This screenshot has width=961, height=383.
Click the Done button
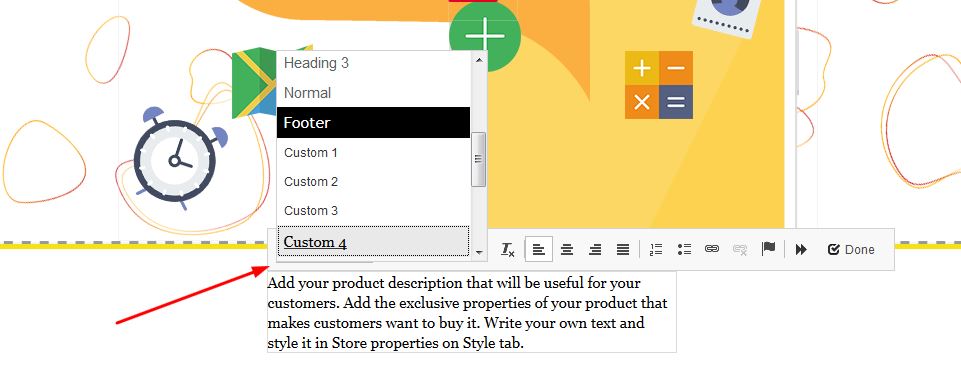pyautogui.click(x=851, y=249)
